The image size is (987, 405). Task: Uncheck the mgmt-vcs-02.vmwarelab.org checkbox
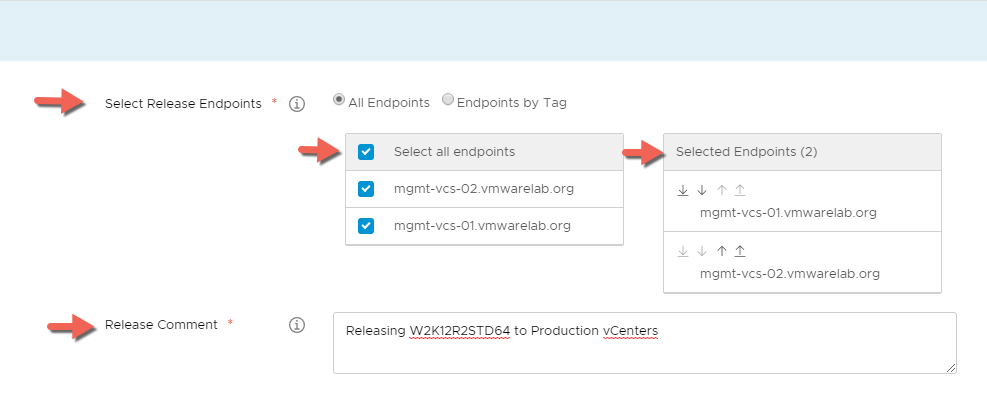(366, 188)
